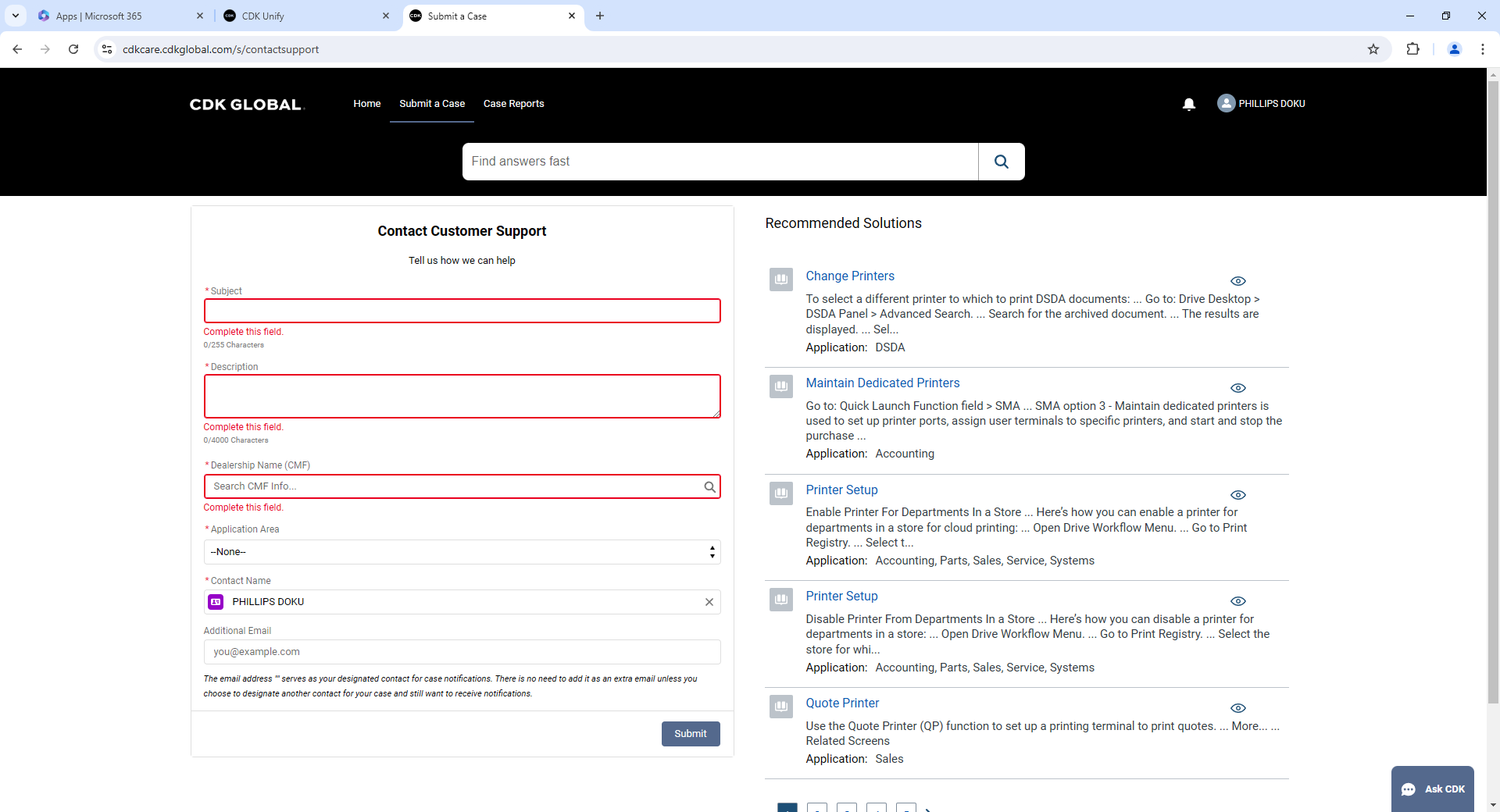The height and width of the screenshot is (812, 1500).
Task: Open the Quote Printer link
Action: [842, 703]
